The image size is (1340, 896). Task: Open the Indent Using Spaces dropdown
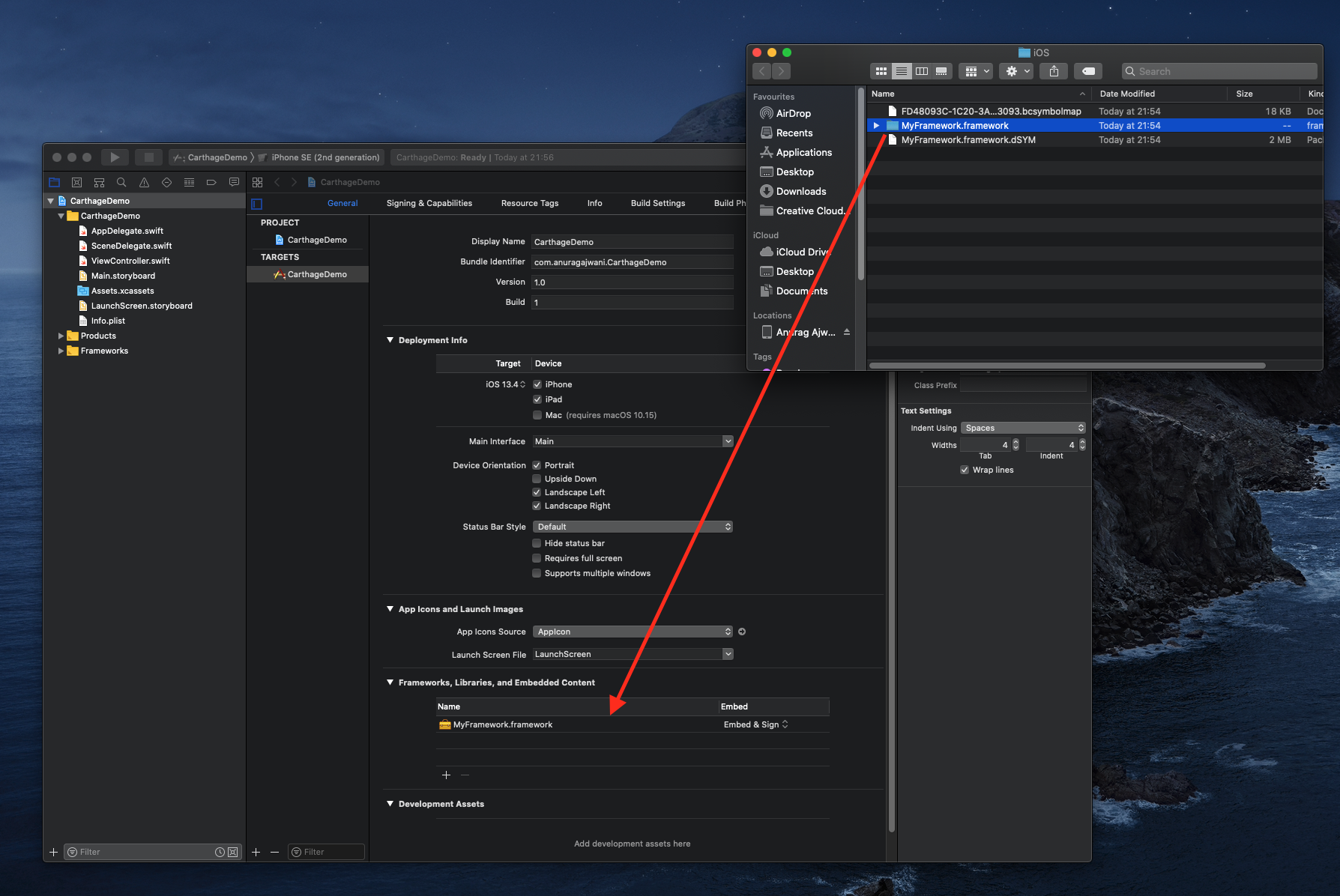coord(1023,428)
